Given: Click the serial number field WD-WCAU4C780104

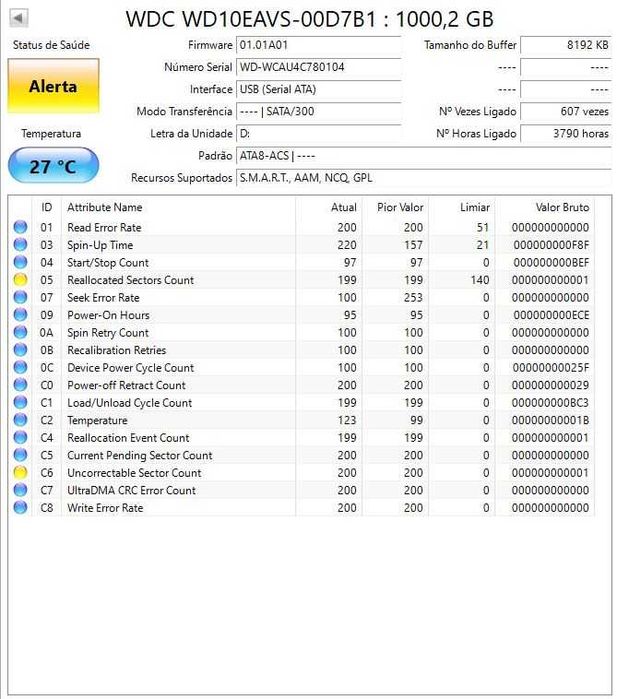Looking at the screenshot, I should coord(319,67).
